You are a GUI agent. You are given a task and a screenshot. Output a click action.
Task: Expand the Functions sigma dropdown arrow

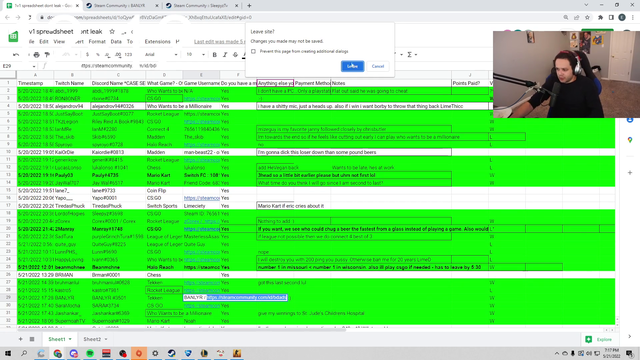[416, 54]
